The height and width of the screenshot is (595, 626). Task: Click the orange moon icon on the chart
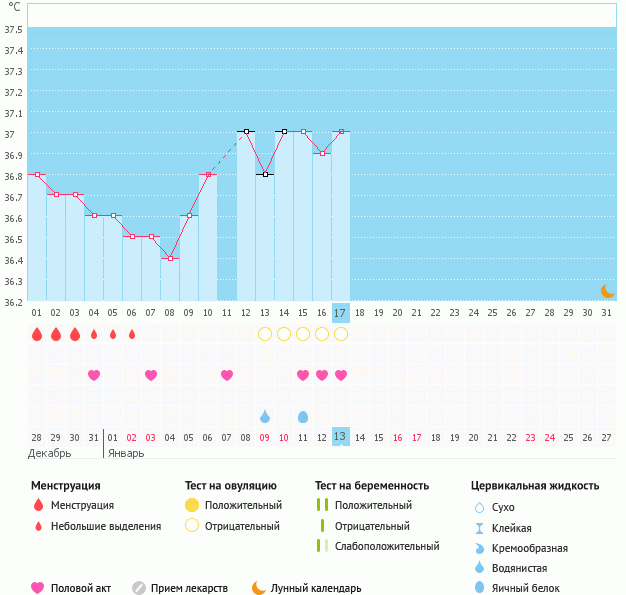click(x=607, y=291)
